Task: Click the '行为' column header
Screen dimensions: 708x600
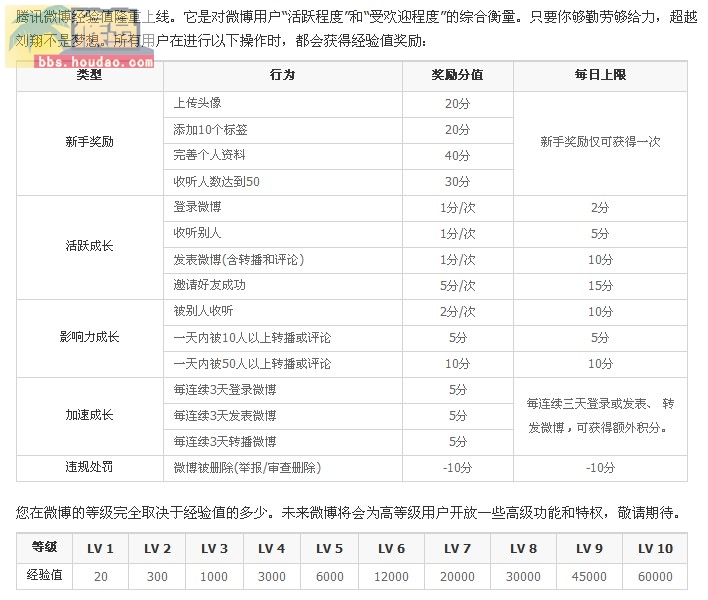Action: pos(282,75)
